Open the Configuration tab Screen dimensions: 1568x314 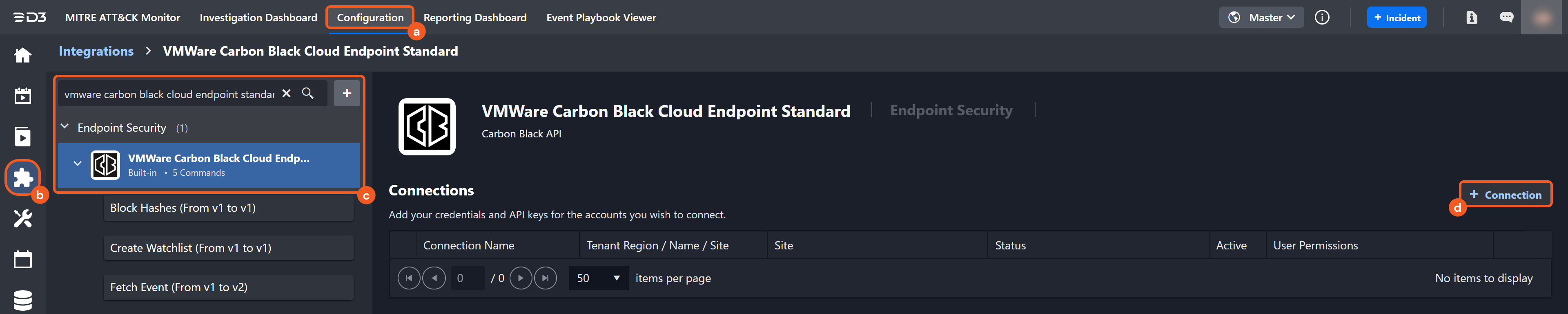[370, 18]
